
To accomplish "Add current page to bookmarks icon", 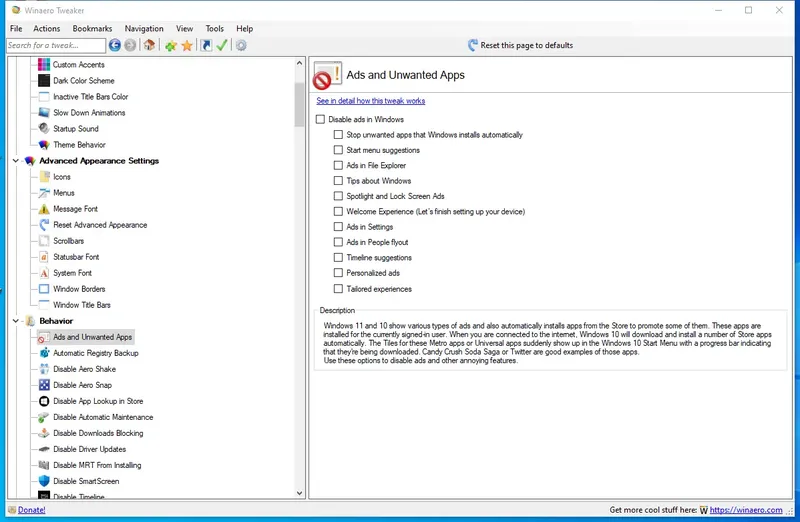I will [171, 45].
